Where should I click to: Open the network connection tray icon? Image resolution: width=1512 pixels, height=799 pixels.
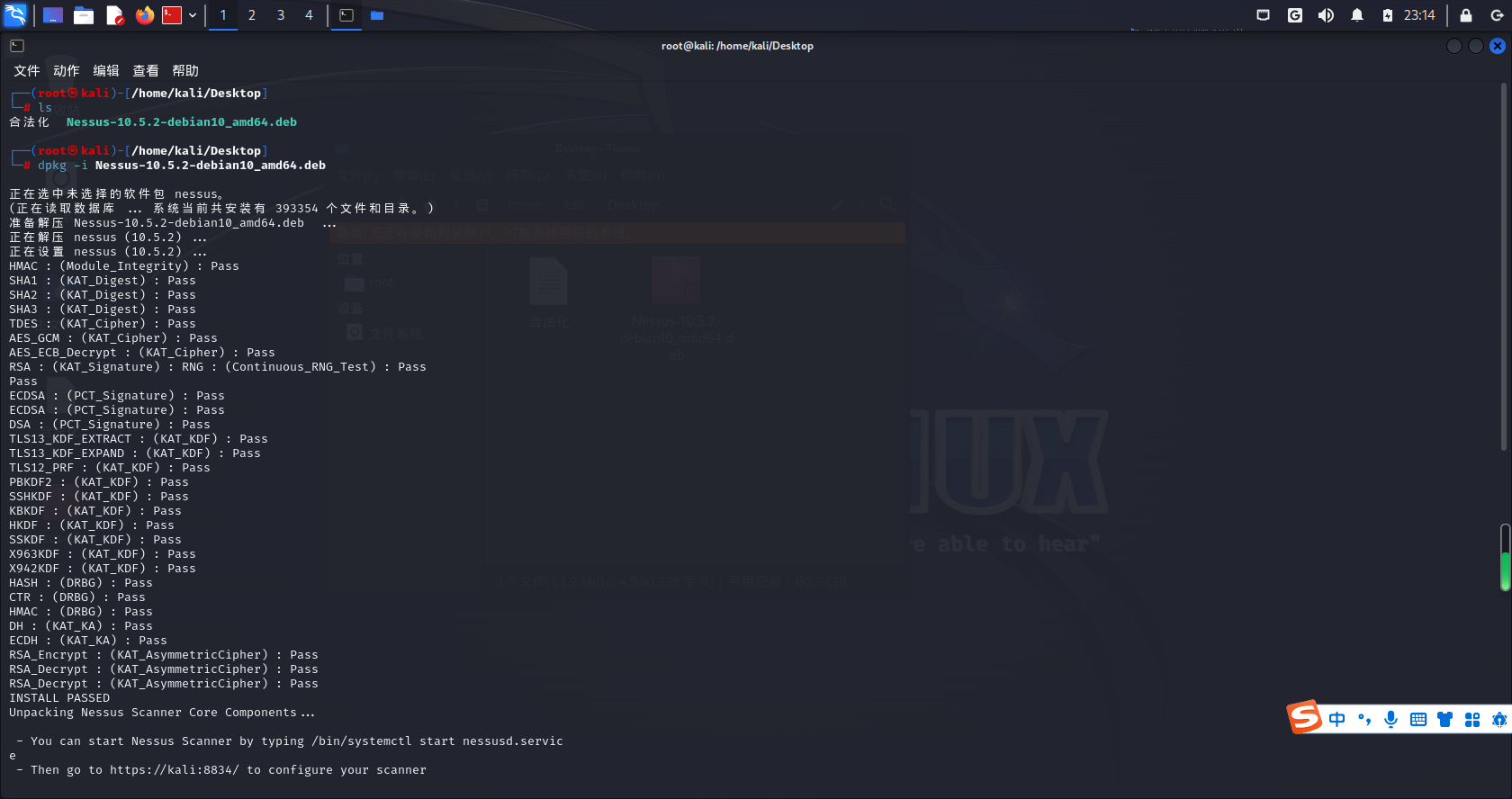click(1264, 15)
